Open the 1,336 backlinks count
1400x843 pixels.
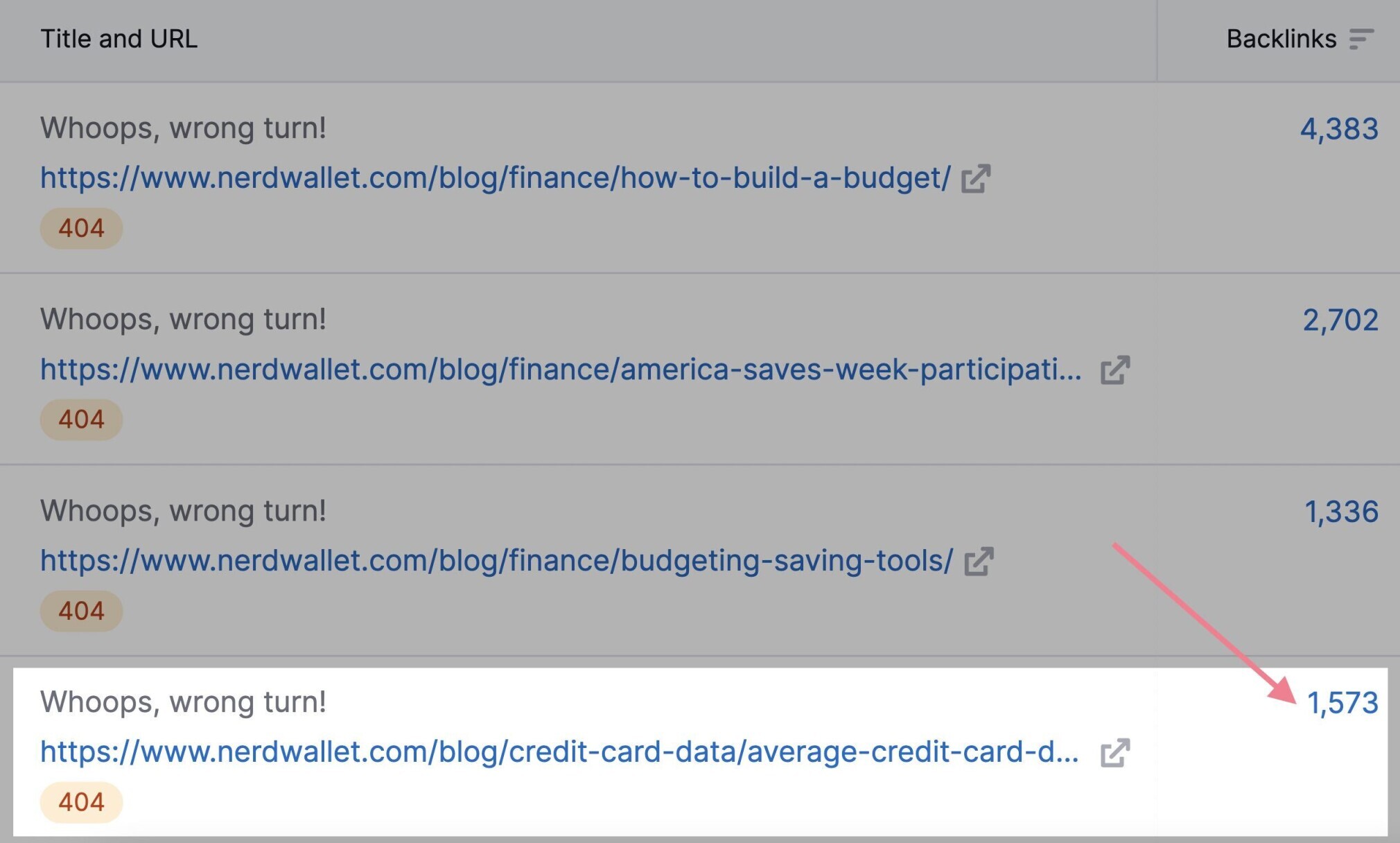pyautogui.click(x=1341, y=512)
